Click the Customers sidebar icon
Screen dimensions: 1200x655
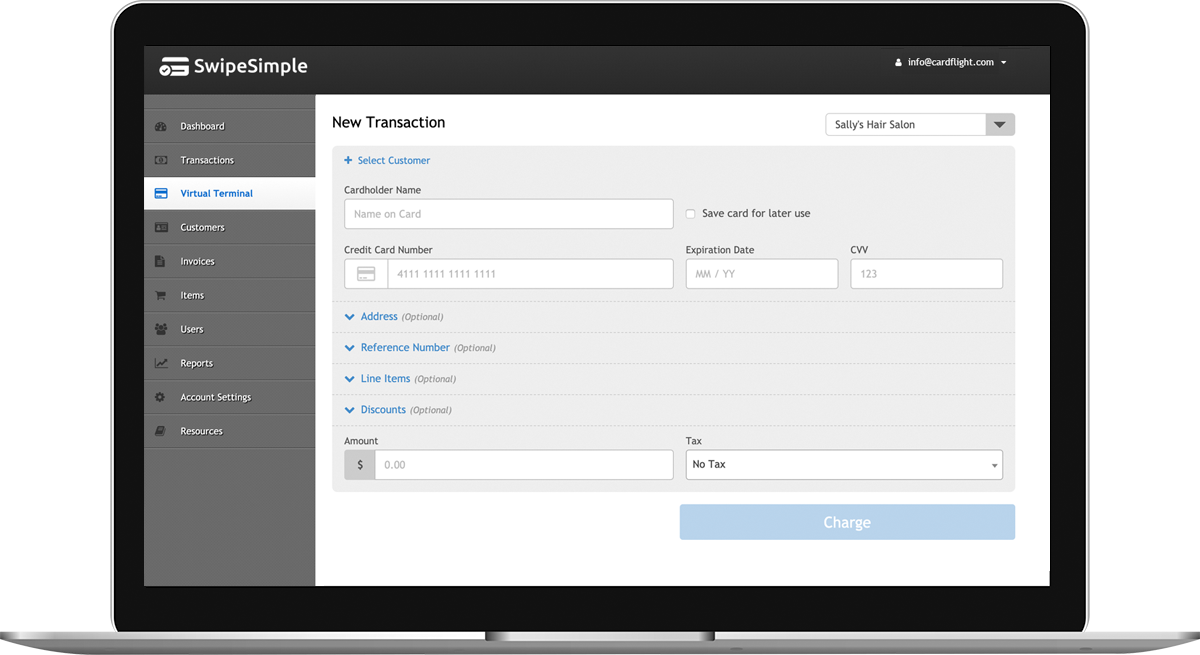[161, 227]
